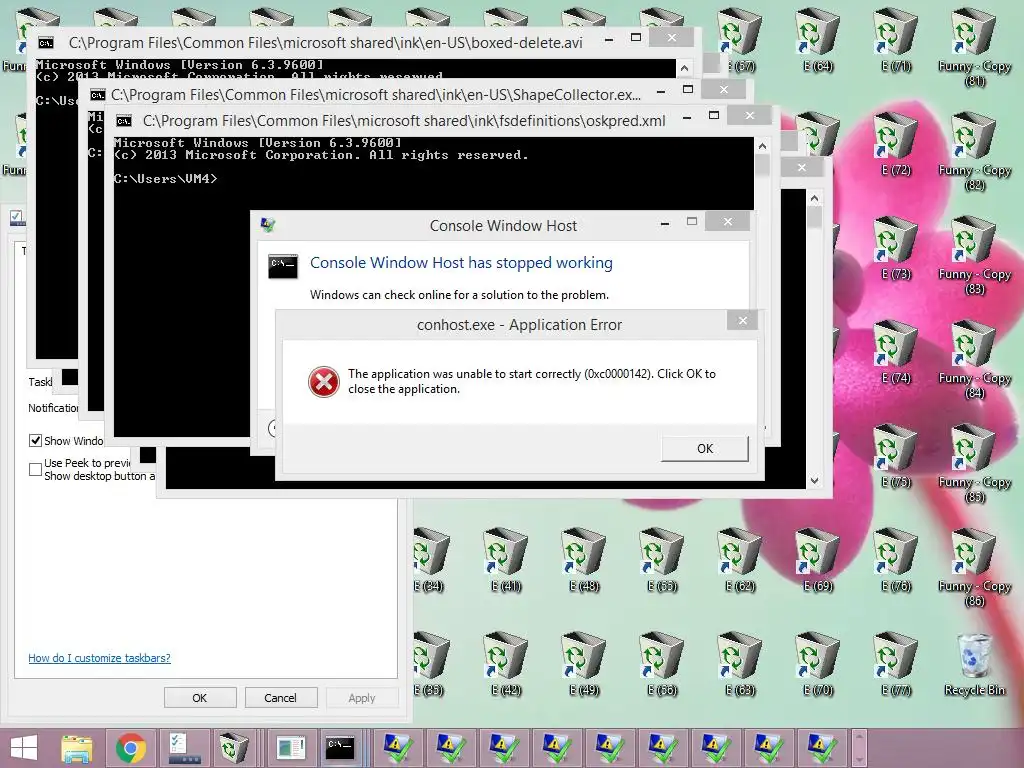Click the Console Window Host title bar icon
The width and height of the screenshot is (1024, 768).
pyautogui.click(x=268, y=225)
